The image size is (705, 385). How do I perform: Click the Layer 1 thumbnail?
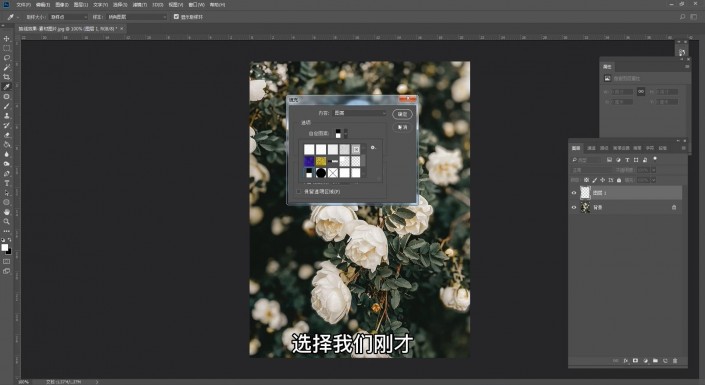tap(585, 193)
